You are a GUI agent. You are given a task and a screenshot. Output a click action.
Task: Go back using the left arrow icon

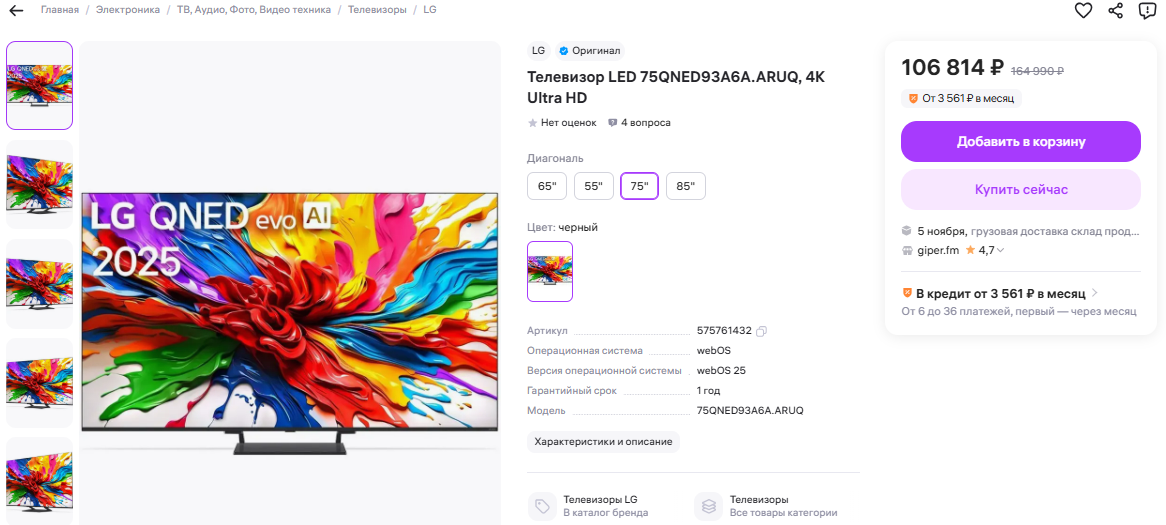[x=16, y=10]
